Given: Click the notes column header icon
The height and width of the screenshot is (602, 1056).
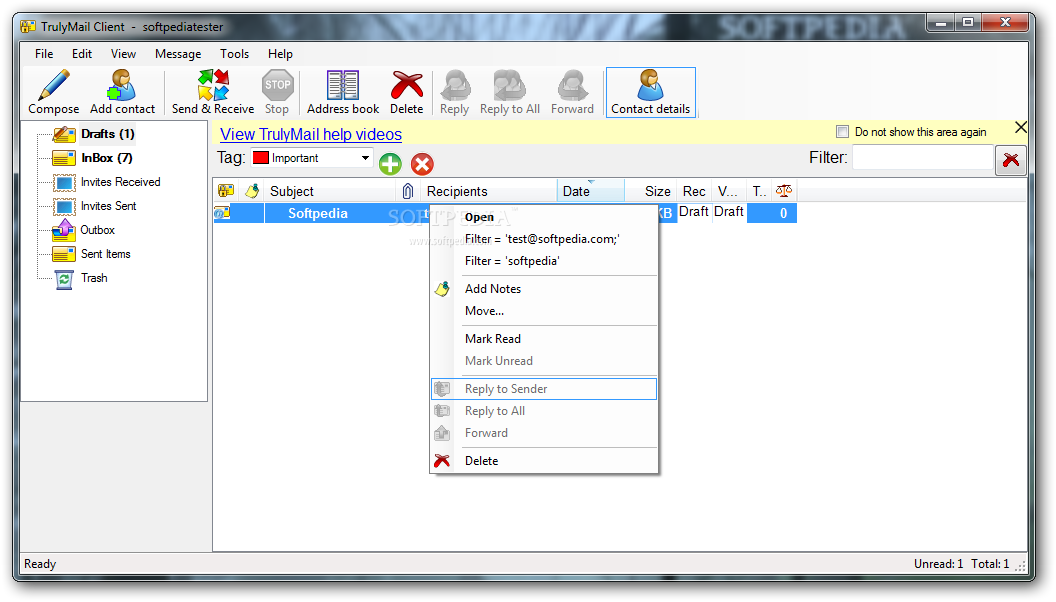Looking at the screenshot, I should [x=252, y=191].
